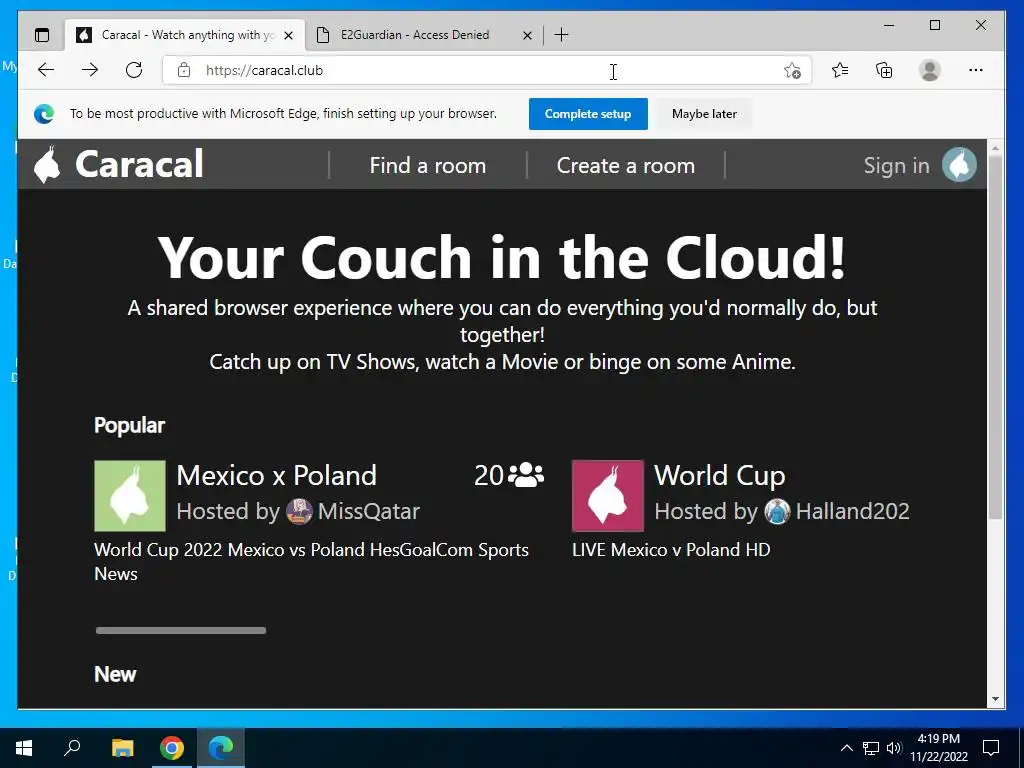Open Create a room page
Image resolution: width=1024 pixels, height=768 pixels.
pos(626,165)
